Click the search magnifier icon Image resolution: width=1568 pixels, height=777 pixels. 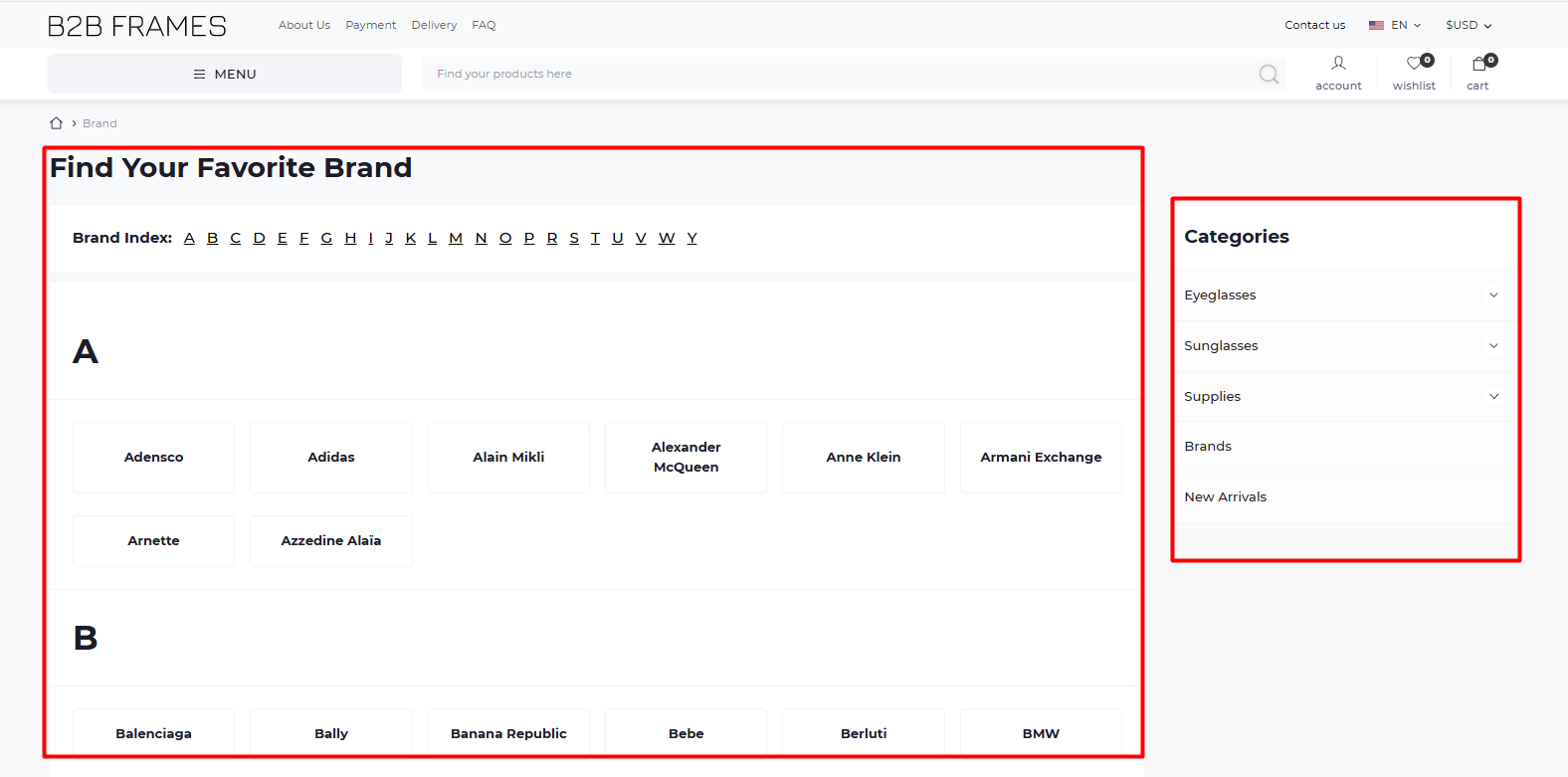tap(1269, 75)
